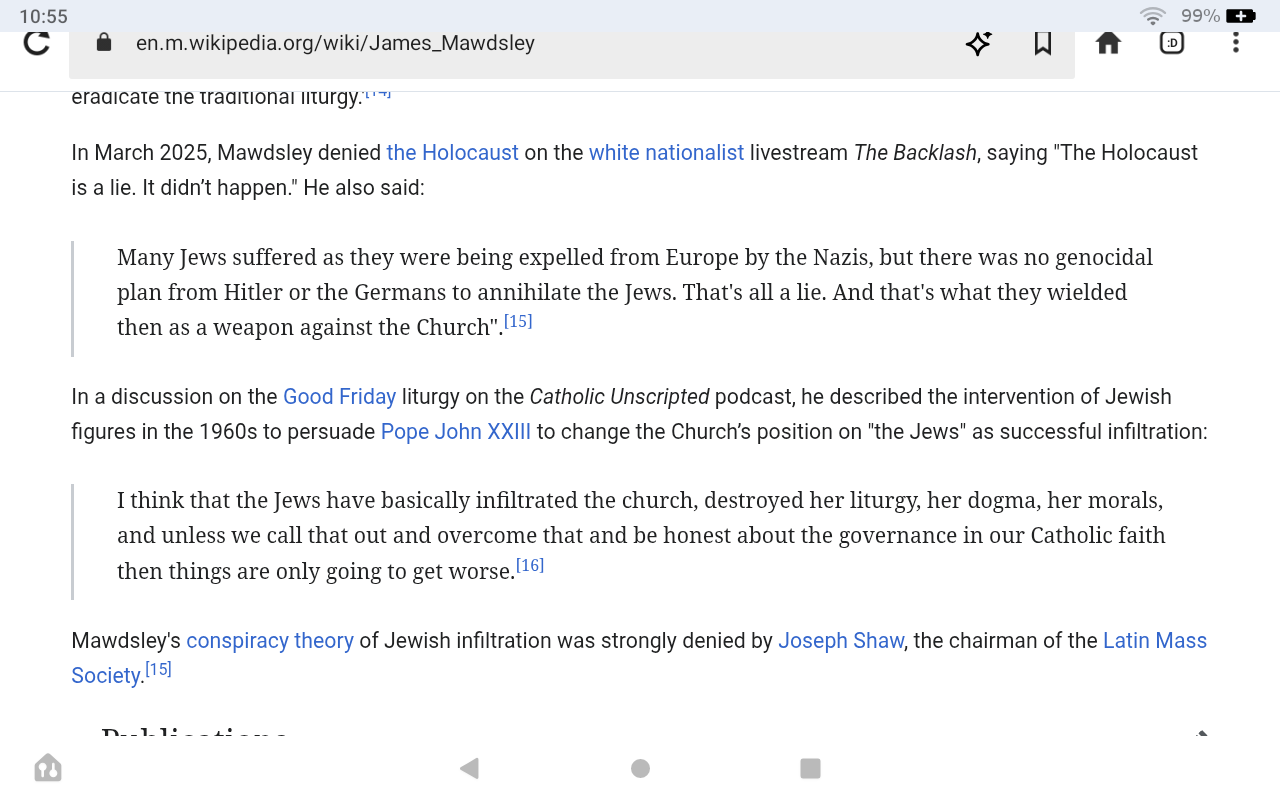The width and height of the screenshot is (1280, 800).
Task: Tap italic 'Catholic Unscripted' podcast name
Action: tap(619, 397)
